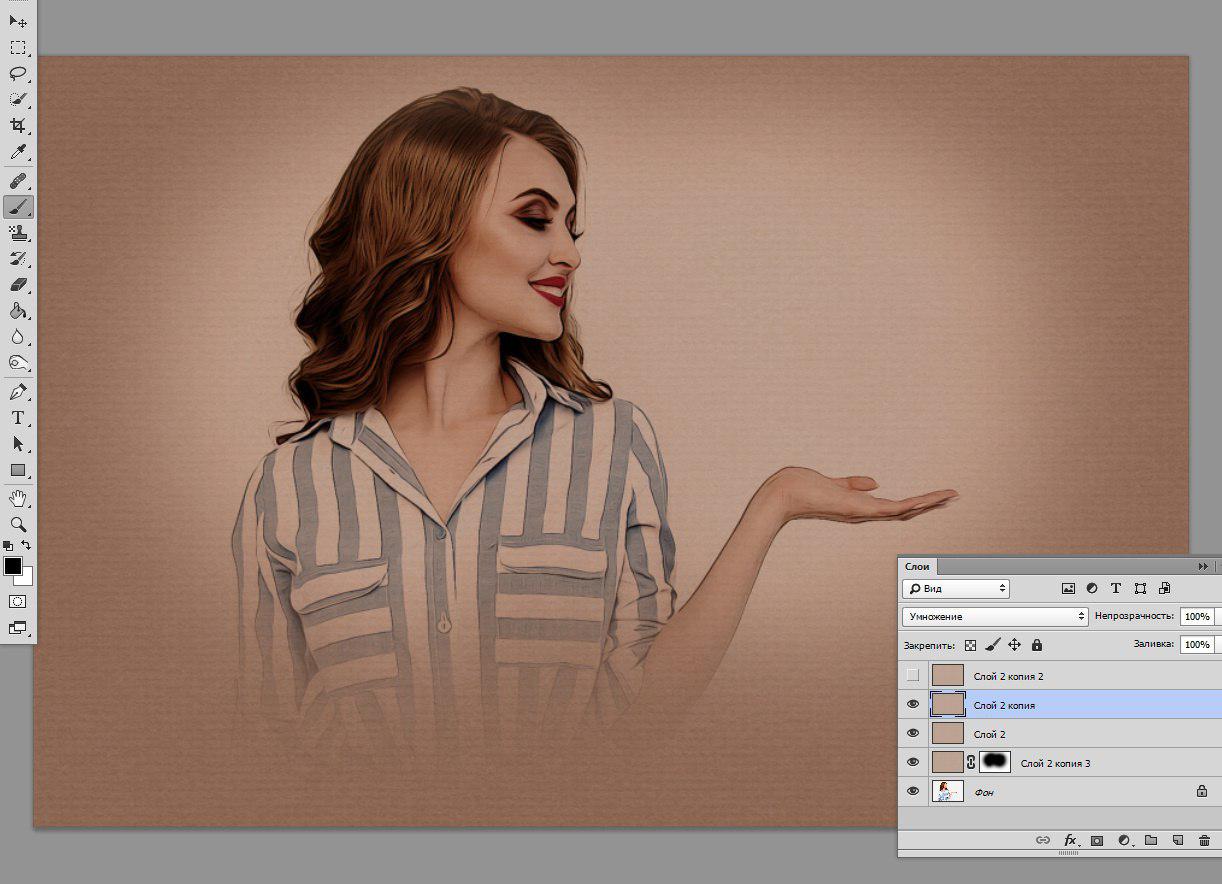Screen dimensions: 1222x884
Task: Open the Умножение blend mode dropdown
Action: 995,617
